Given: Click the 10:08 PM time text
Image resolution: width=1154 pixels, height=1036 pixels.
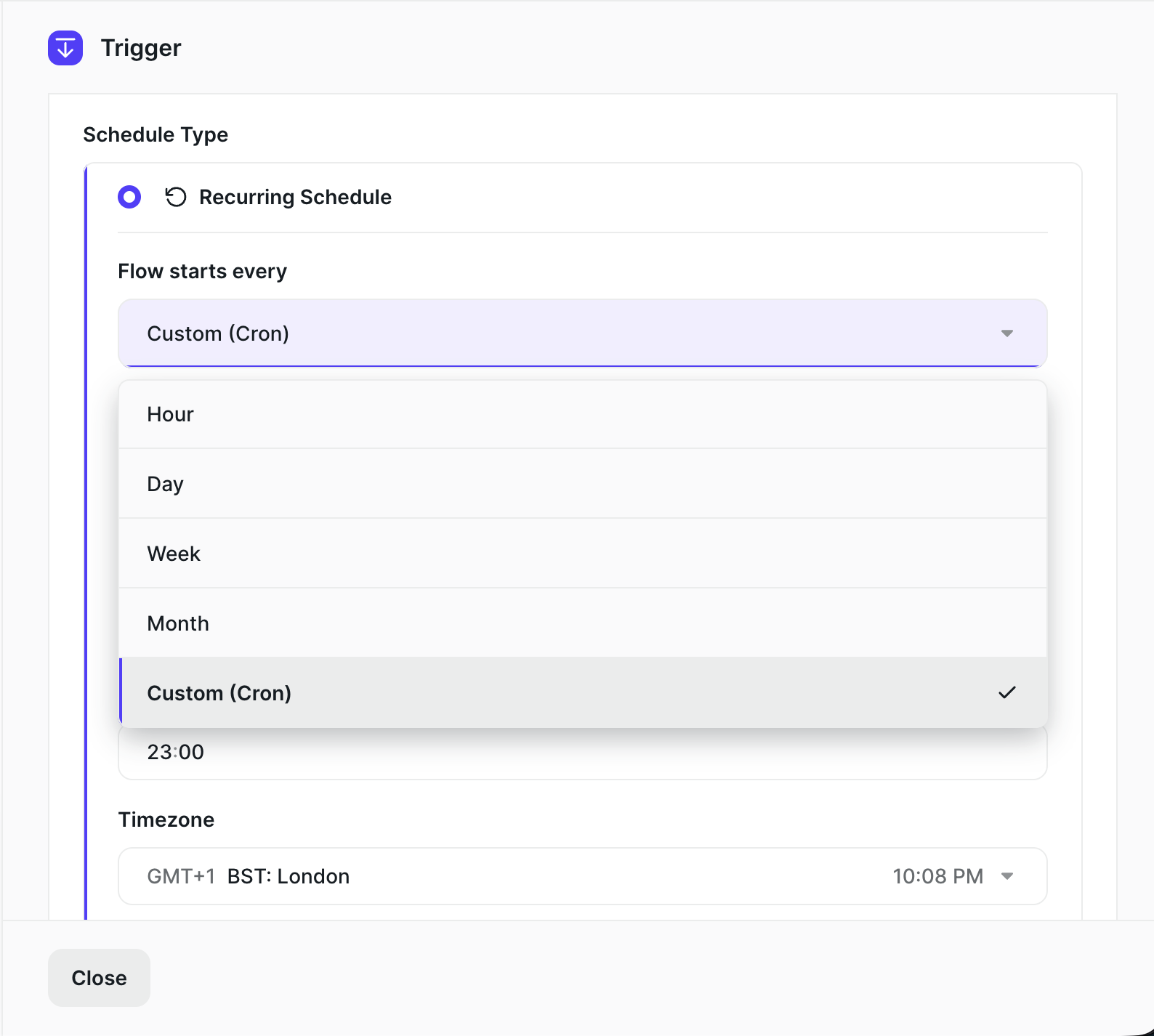Looking at the screenshot, I should [x=938, y=876].
